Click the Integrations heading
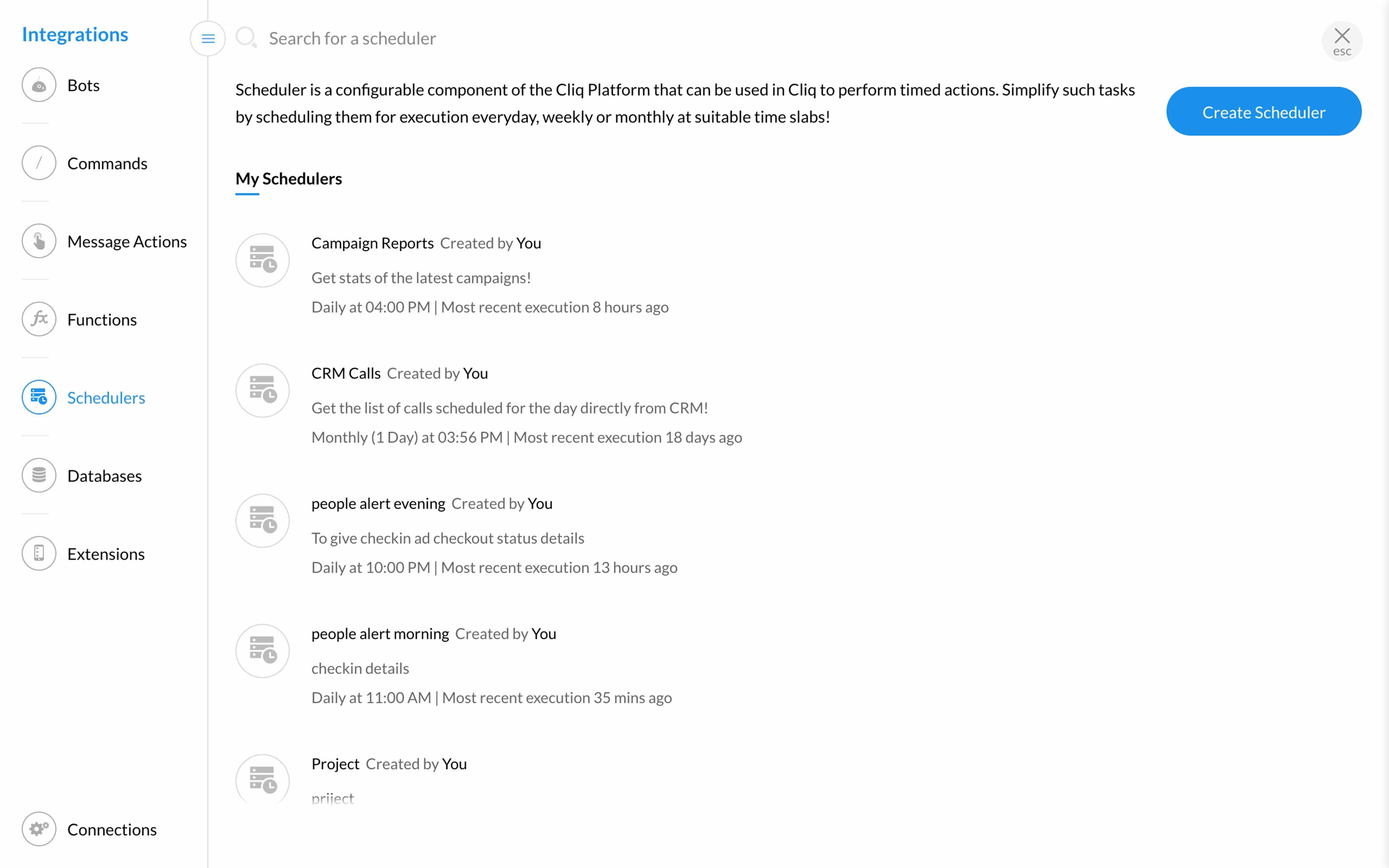The height and width of the screenshot is (868, 1389). click(75, 34)
